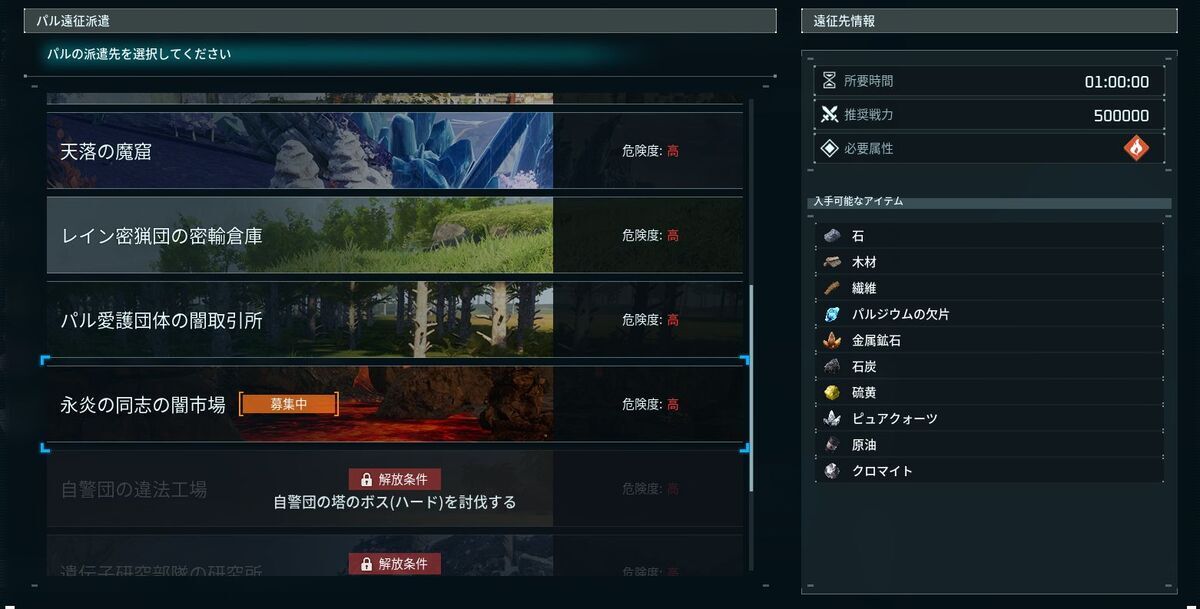Select the 石 stone item icon
Image resolution: width=1200 pixels, height=609 pixels.
[832, 236]
